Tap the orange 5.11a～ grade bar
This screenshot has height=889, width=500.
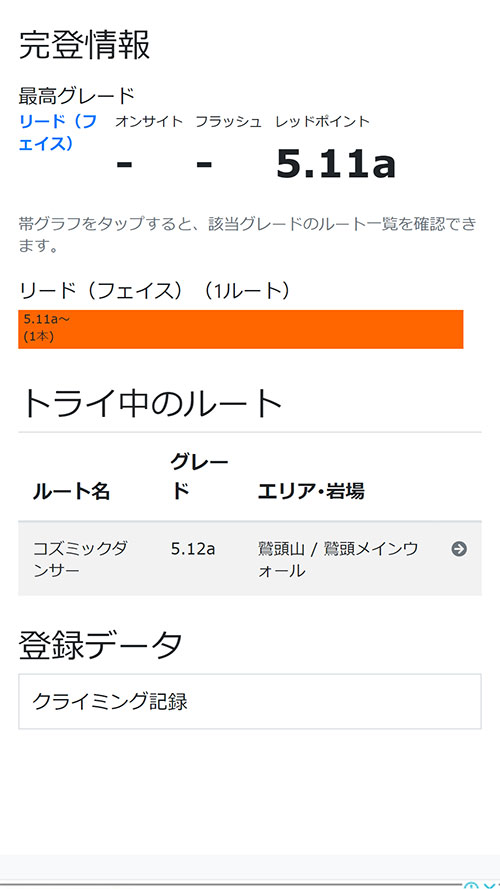[240, 329]
